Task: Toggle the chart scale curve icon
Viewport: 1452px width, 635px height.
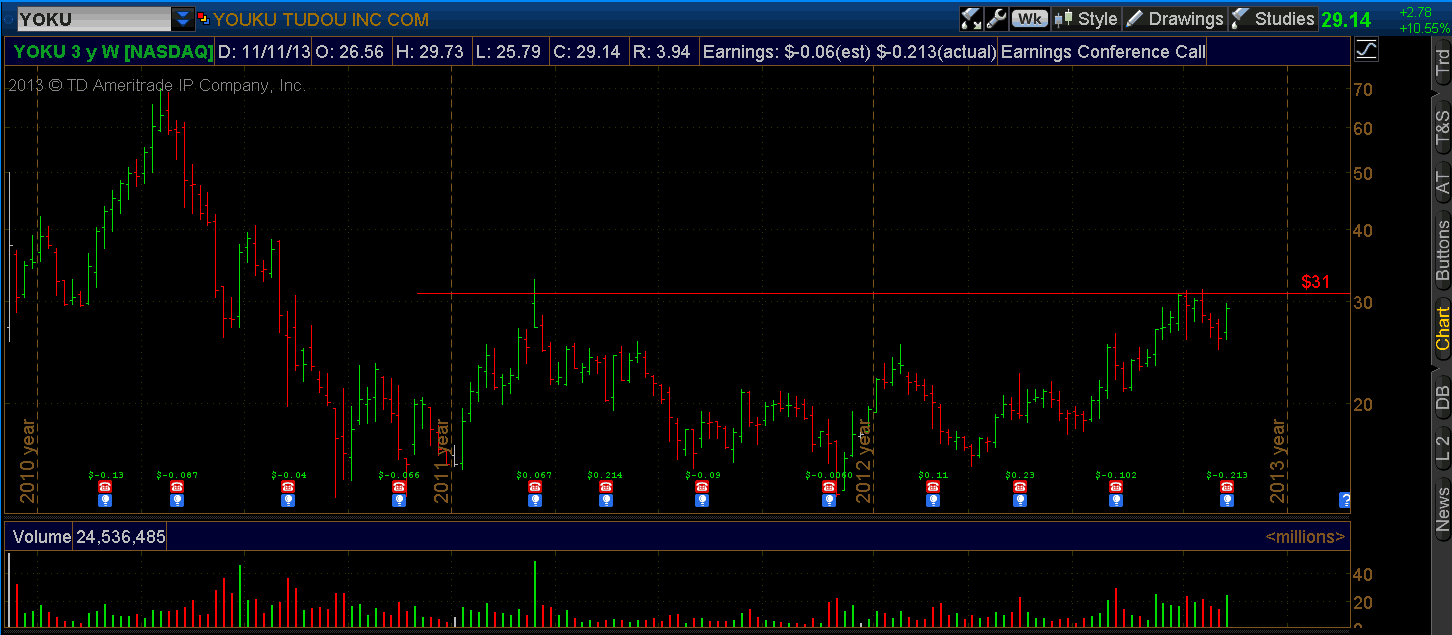Action: [x=1366, y=49]
